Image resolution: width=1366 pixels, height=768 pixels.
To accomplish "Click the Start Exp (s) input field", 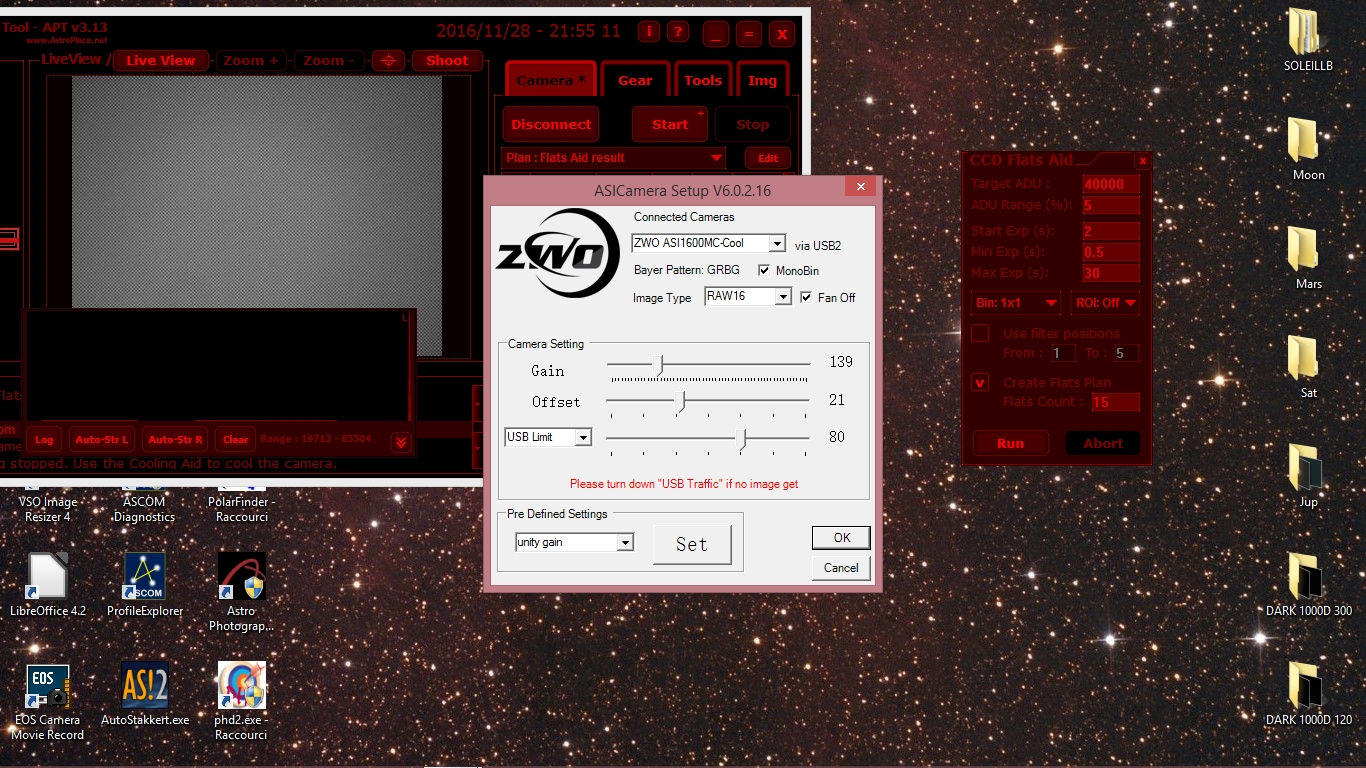I will pyautogui.click(x=1111, y=231).
